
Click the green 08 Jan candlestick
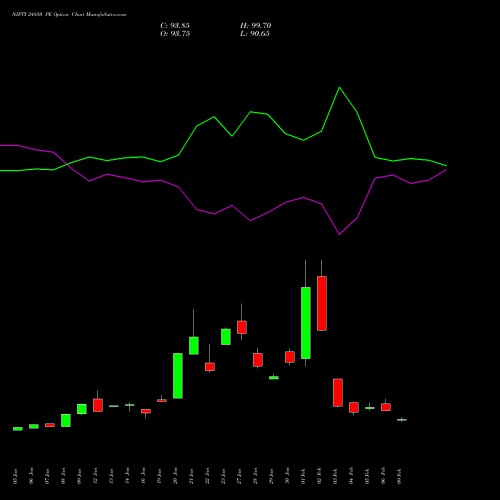pyautogui.click(x=66, y=420)
